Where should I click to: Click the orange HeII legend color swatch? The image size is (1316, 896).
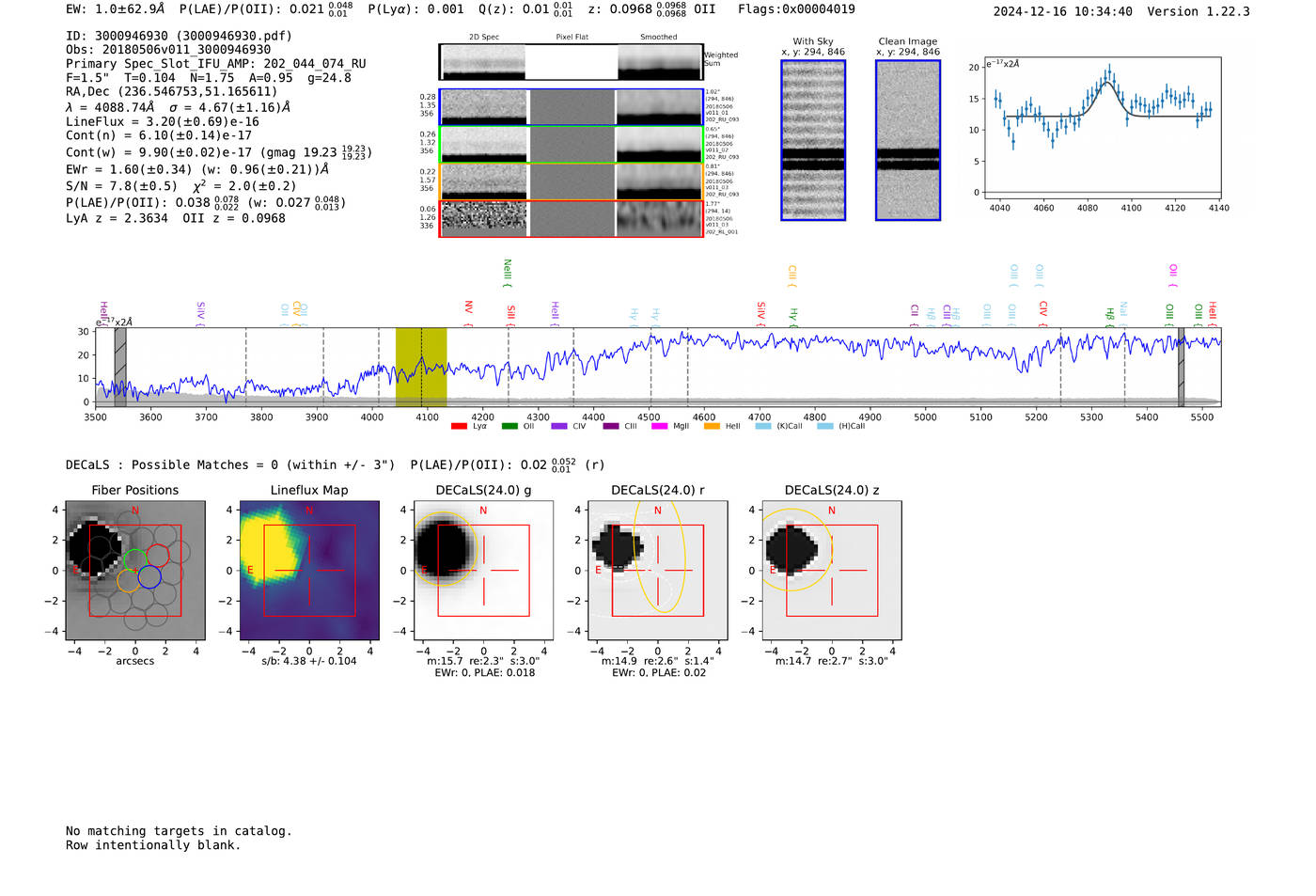712,427
